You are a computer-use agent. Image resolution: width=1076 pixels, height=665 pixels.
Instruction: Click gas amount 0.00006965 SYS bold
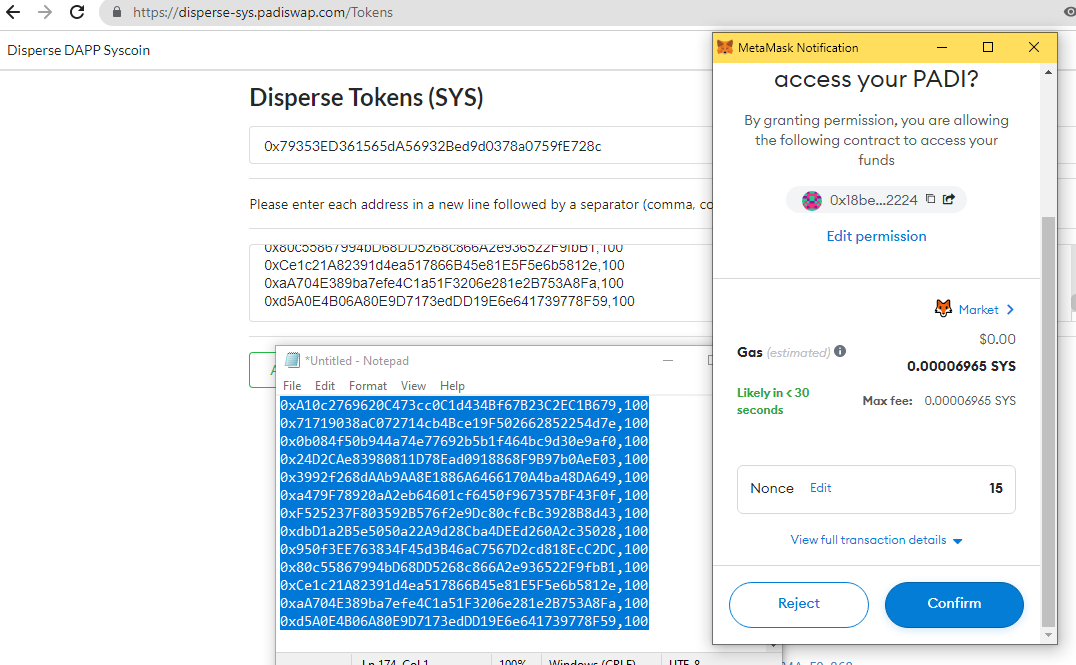961,366
